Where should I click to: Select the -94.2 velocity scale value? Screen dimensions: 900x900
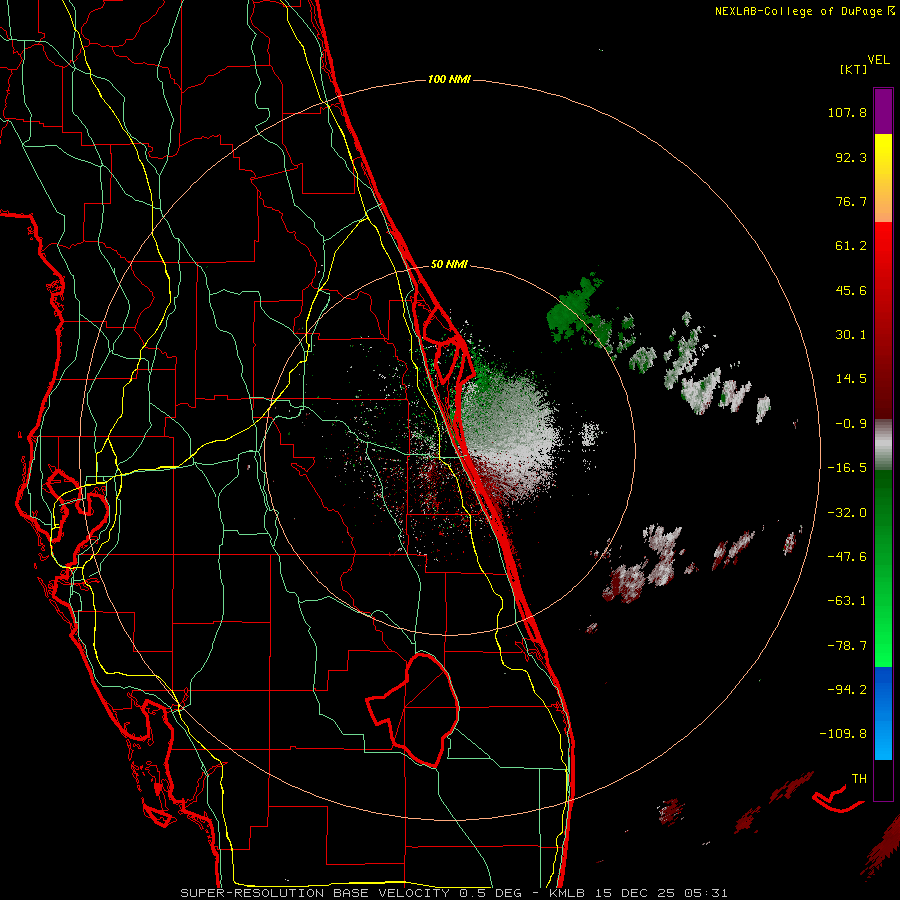point(847,689)
